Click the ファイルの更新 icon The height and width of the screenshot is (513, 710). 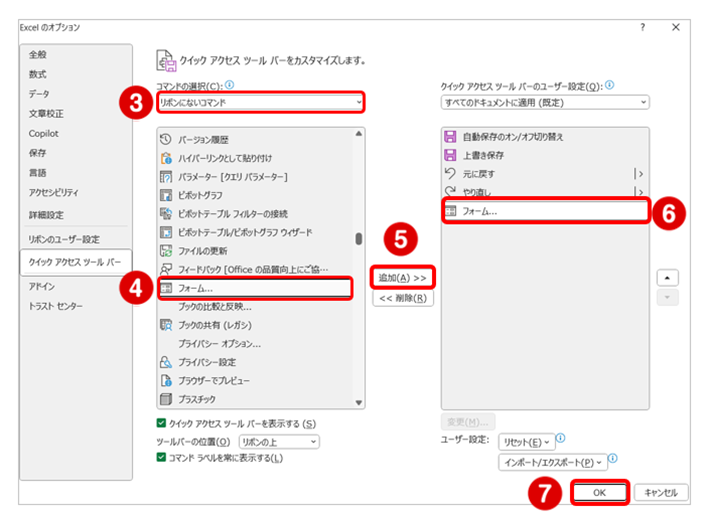tap(166, 251)
